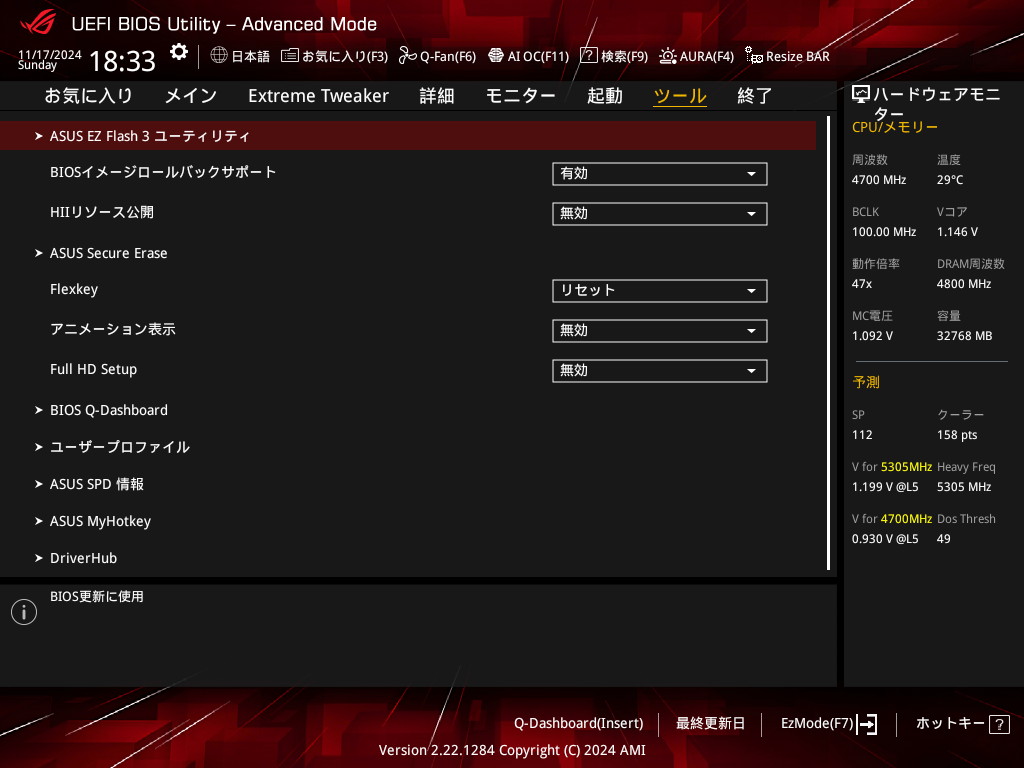
Task: Expand ASUS SPD 情報 submenu
Action: click(97, 485)
